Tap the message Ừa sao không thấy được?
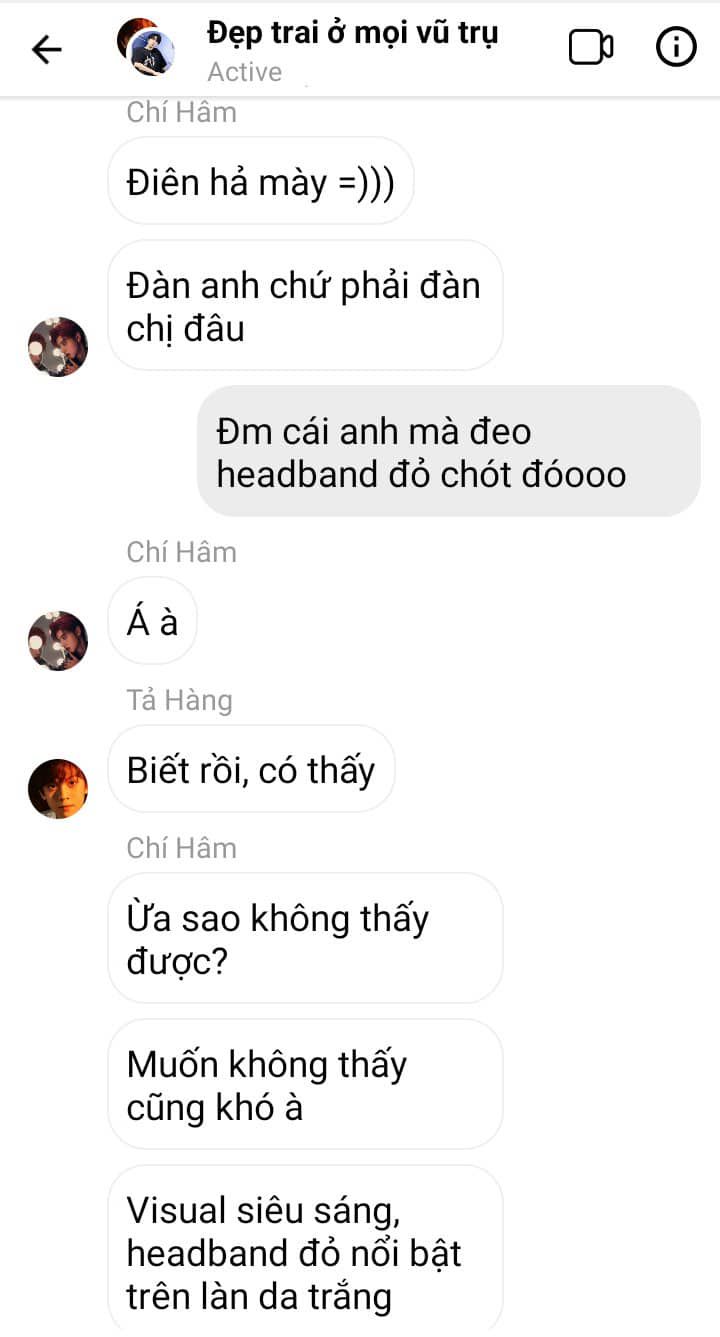The height and width of the screenshot is (1337, 720). pos(305,938)
